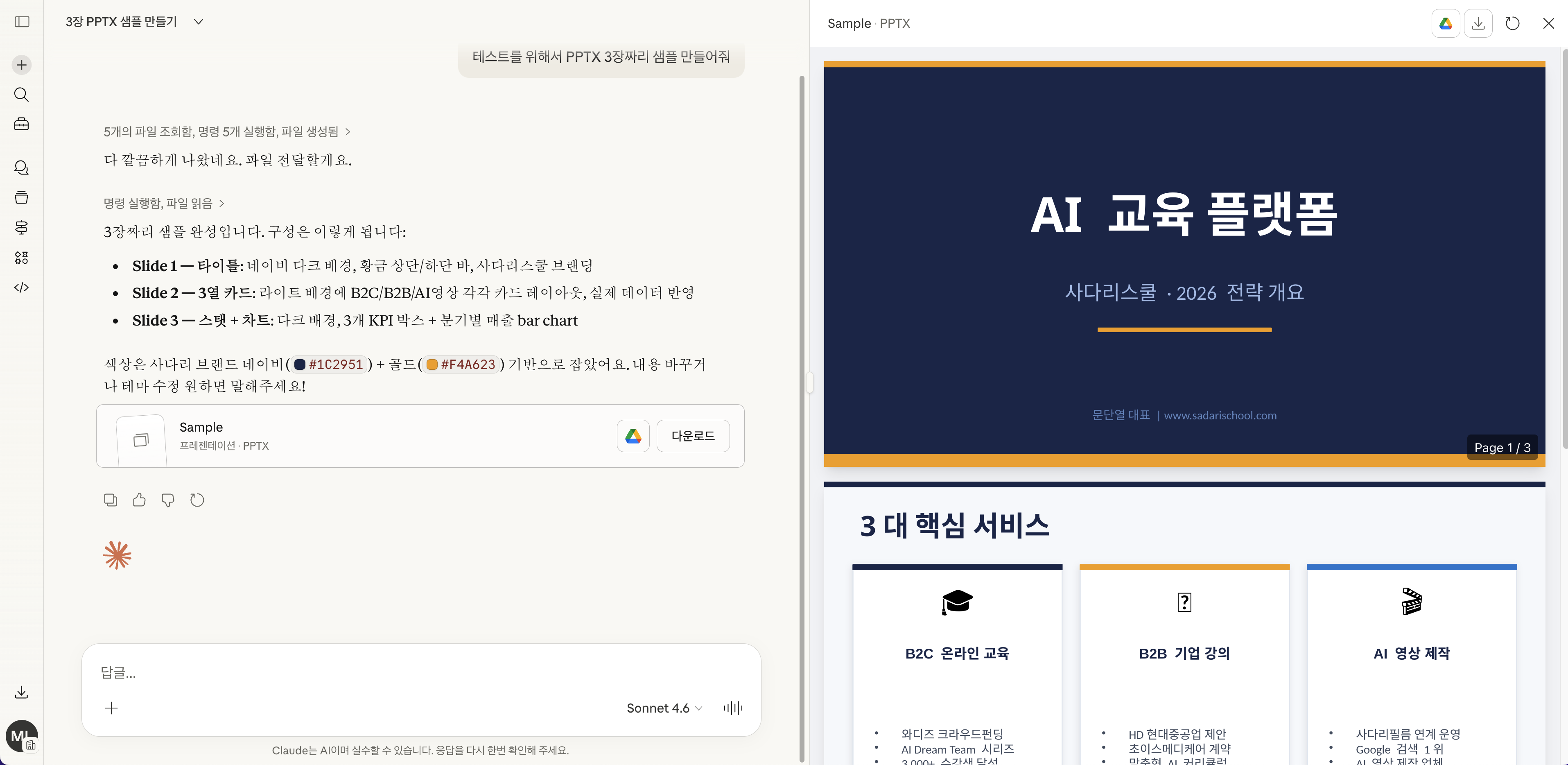This screenshot has height=765, width=1568.
Task: Open the projects toolbox icon in sidebar
Action: pos(22,124)
